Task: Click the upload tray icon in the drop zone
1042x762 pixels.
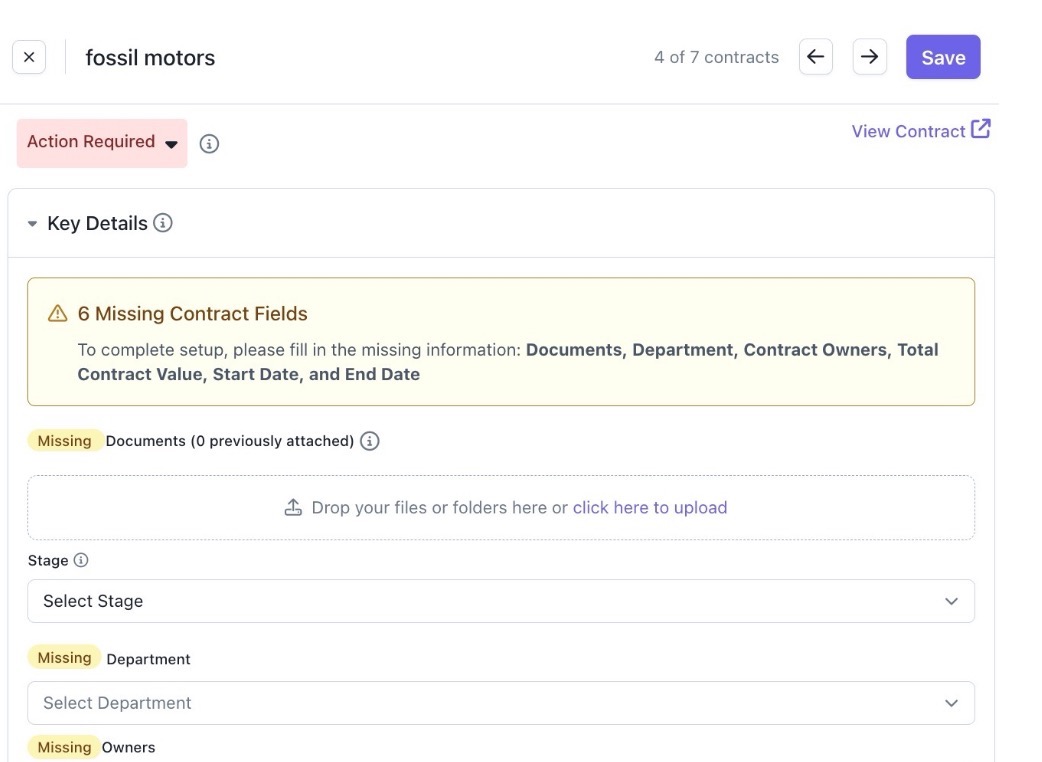Action: tap(293, 508)
